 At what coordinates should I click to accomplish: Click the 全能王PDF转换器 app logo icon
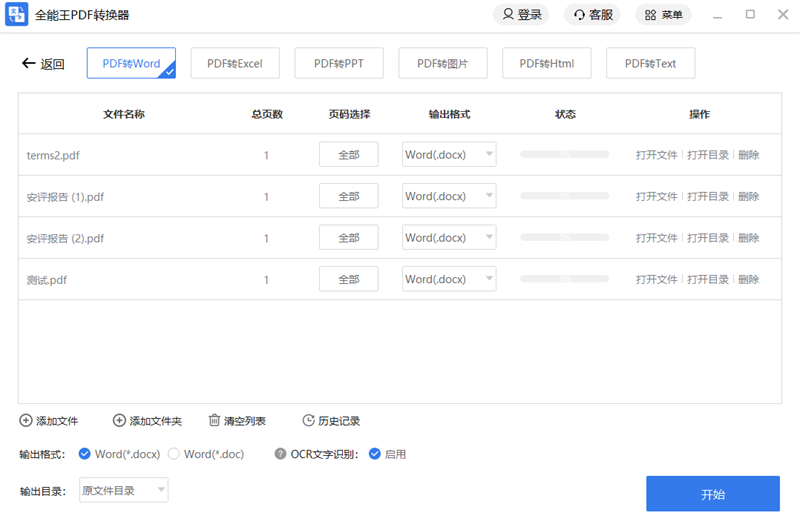click(17, 15)
